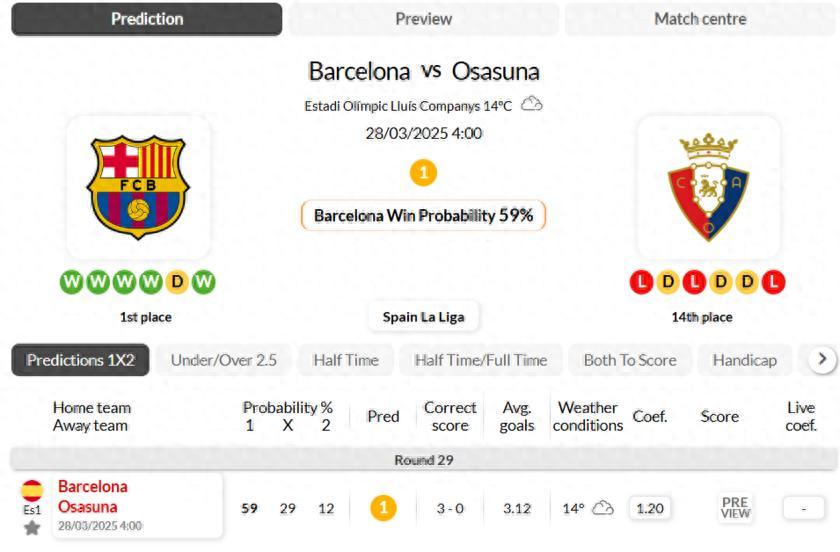The image size is (840, 552).
Task: Select the Under/Over 2.5 tab
Action: click(224, 360)
